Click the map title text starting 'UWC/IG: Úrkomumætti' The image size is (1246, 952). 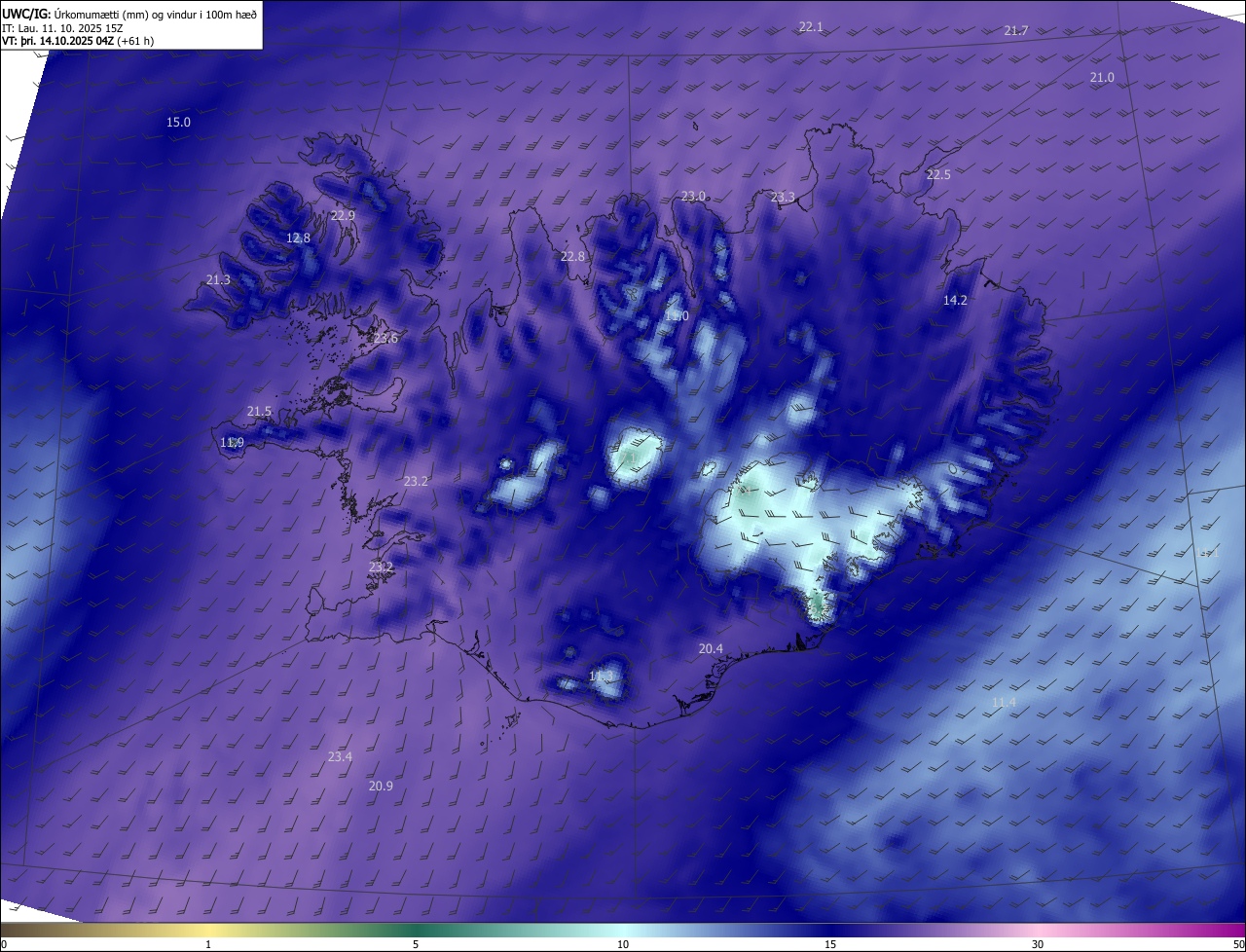click(x=129, y=13)
